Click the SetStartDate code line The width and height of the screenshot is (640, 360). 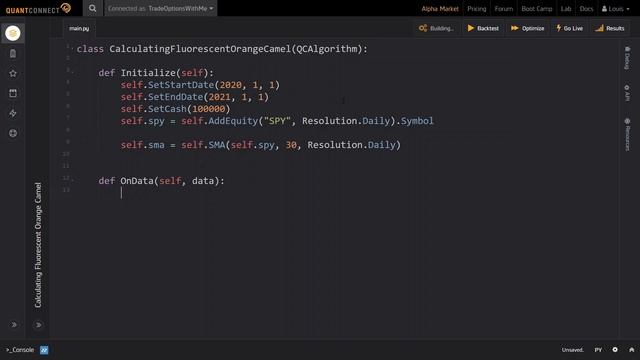[200, 85]
